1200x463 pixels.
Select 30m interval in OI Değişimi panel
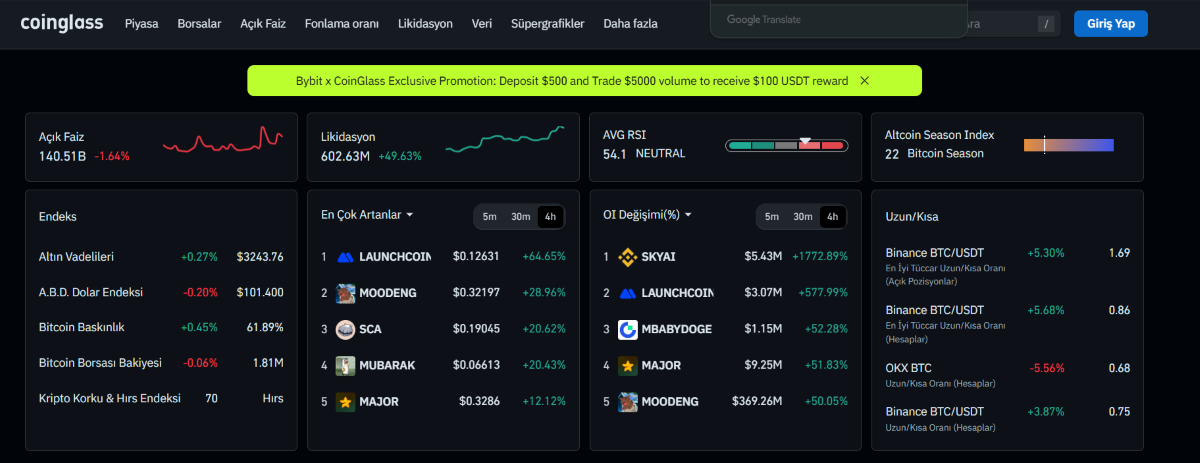point(803,217)
